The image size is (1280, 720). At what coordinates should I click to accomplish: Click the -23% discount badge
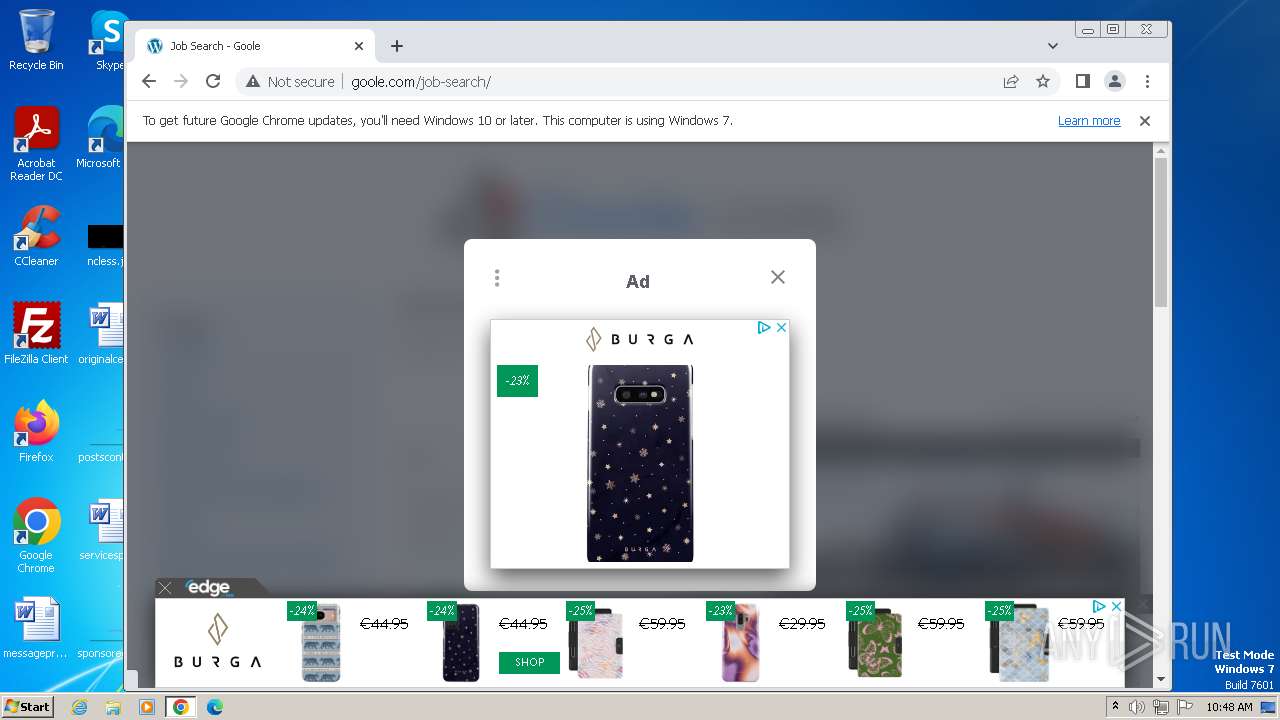[517, 381]
